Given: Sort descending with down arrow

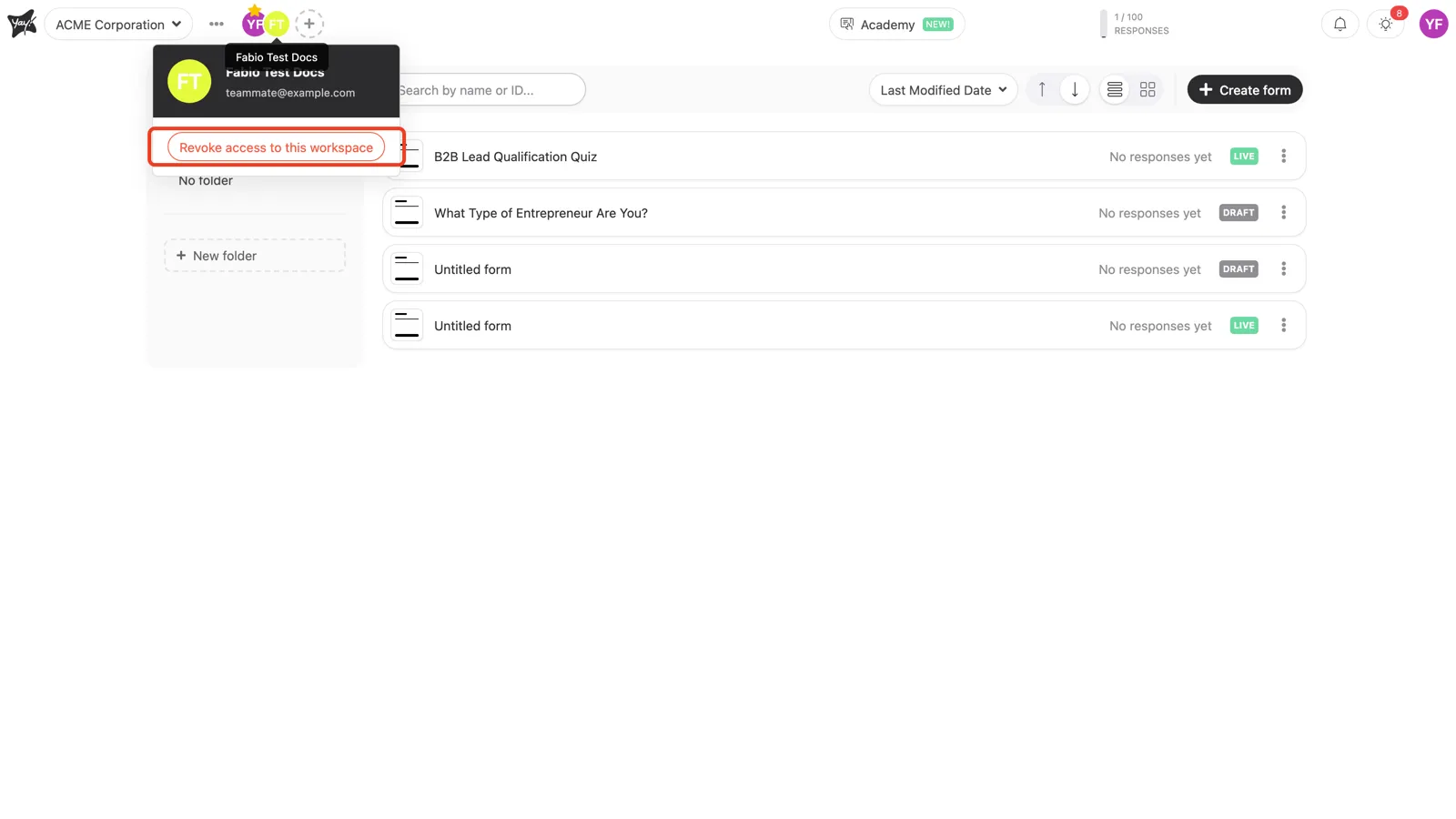Looking at the screenshot, I should pos(1075,89).
